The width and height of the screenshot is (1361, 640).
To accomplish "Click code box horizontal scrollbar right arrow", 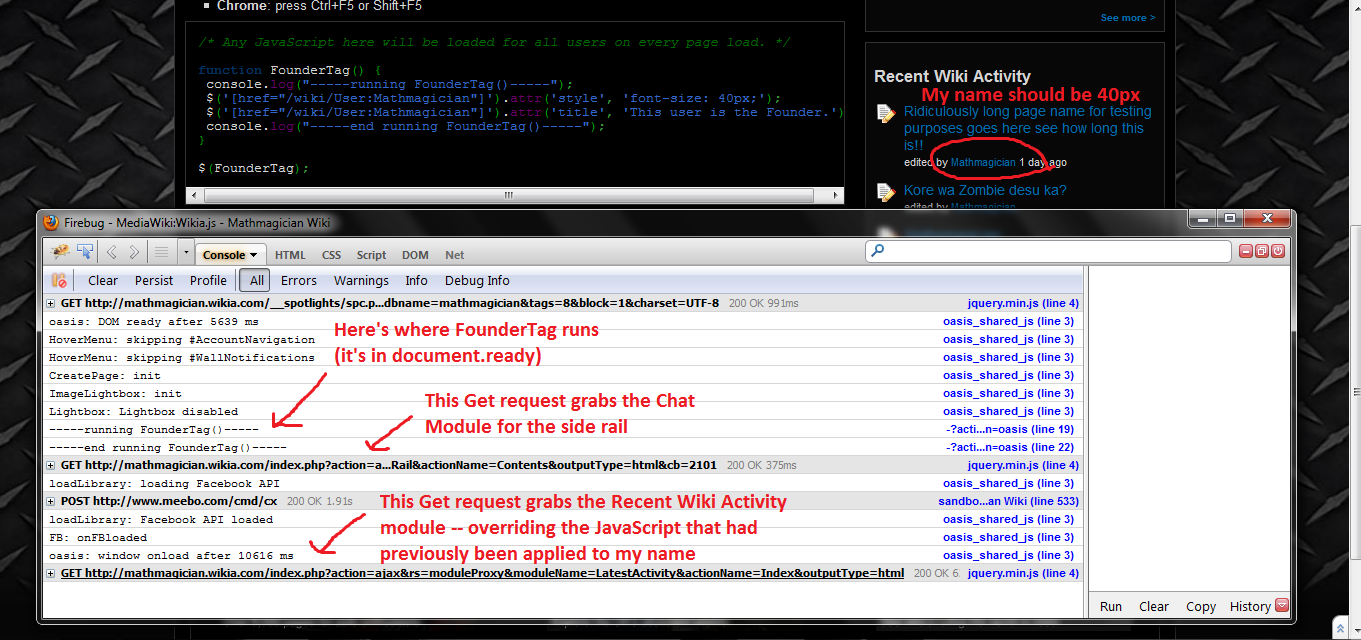I will 835,195.
